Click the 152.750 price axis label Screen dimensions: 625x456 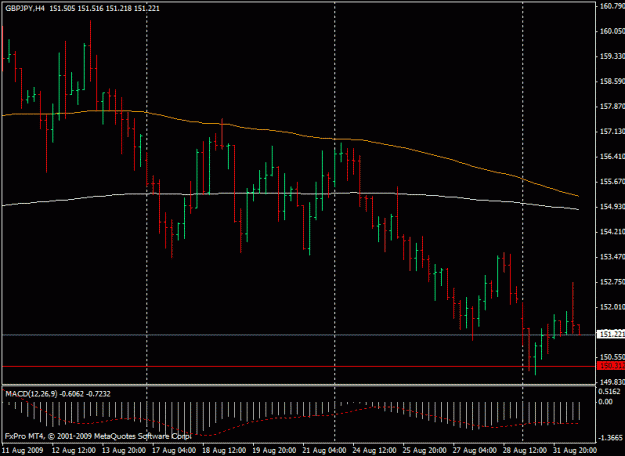(x=612, y=282)
